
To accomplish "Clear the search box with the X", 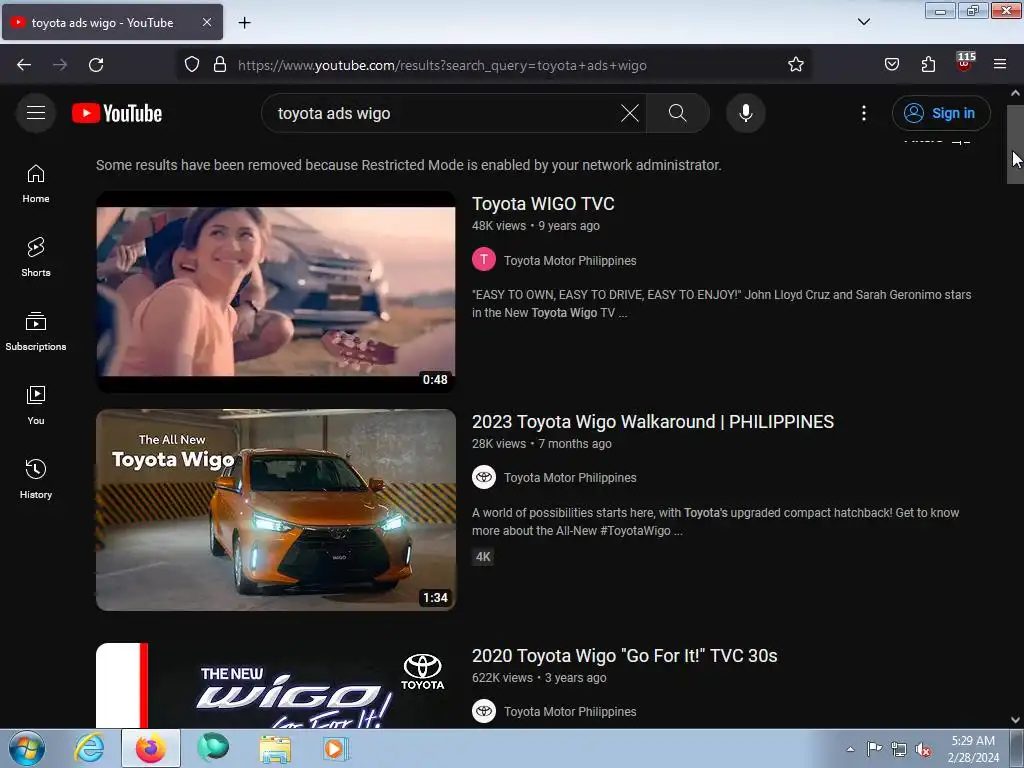I will 630,113.
